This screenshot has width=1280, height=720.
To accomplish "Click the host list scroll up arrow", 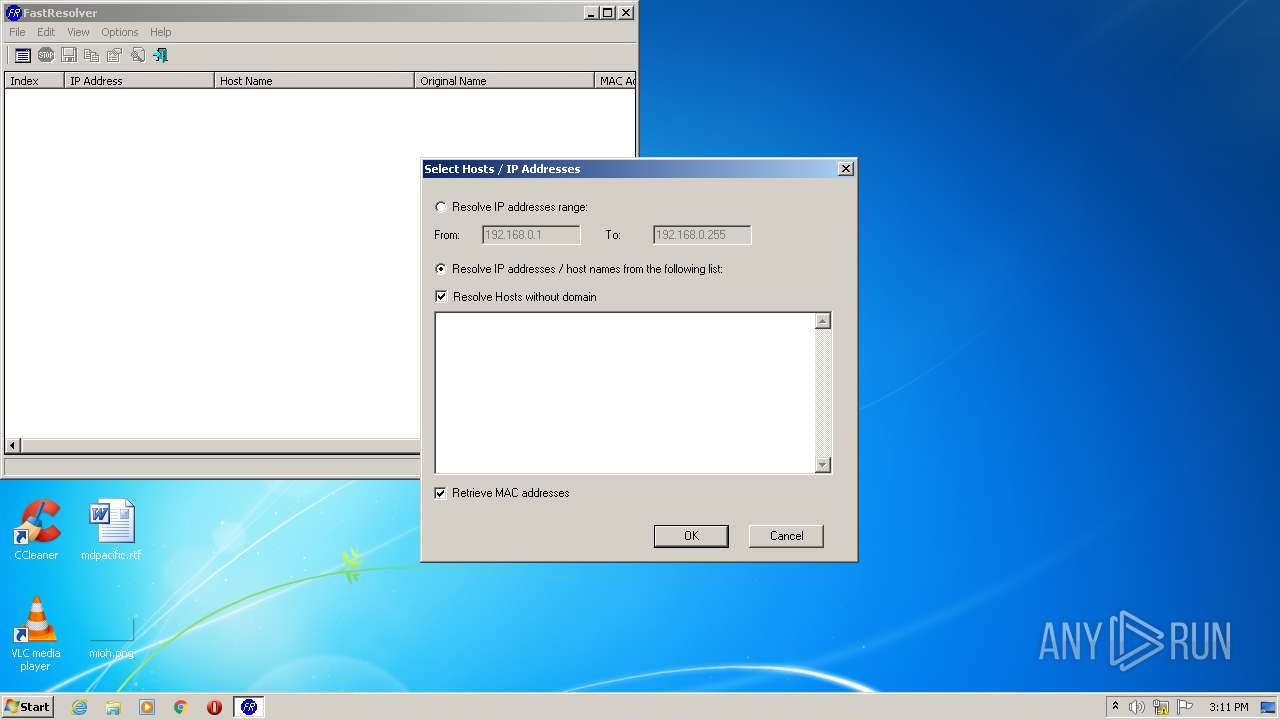I will click(823, 321).
